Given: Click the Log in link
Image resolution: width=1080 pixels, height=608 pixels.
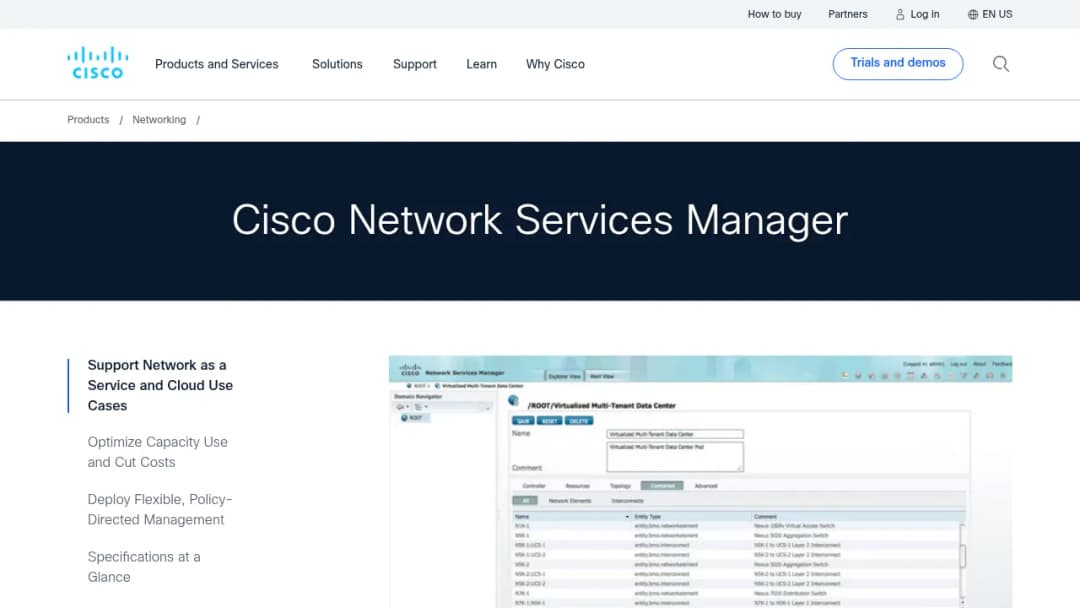Looking at the screenshot, I should click(924, 14).
